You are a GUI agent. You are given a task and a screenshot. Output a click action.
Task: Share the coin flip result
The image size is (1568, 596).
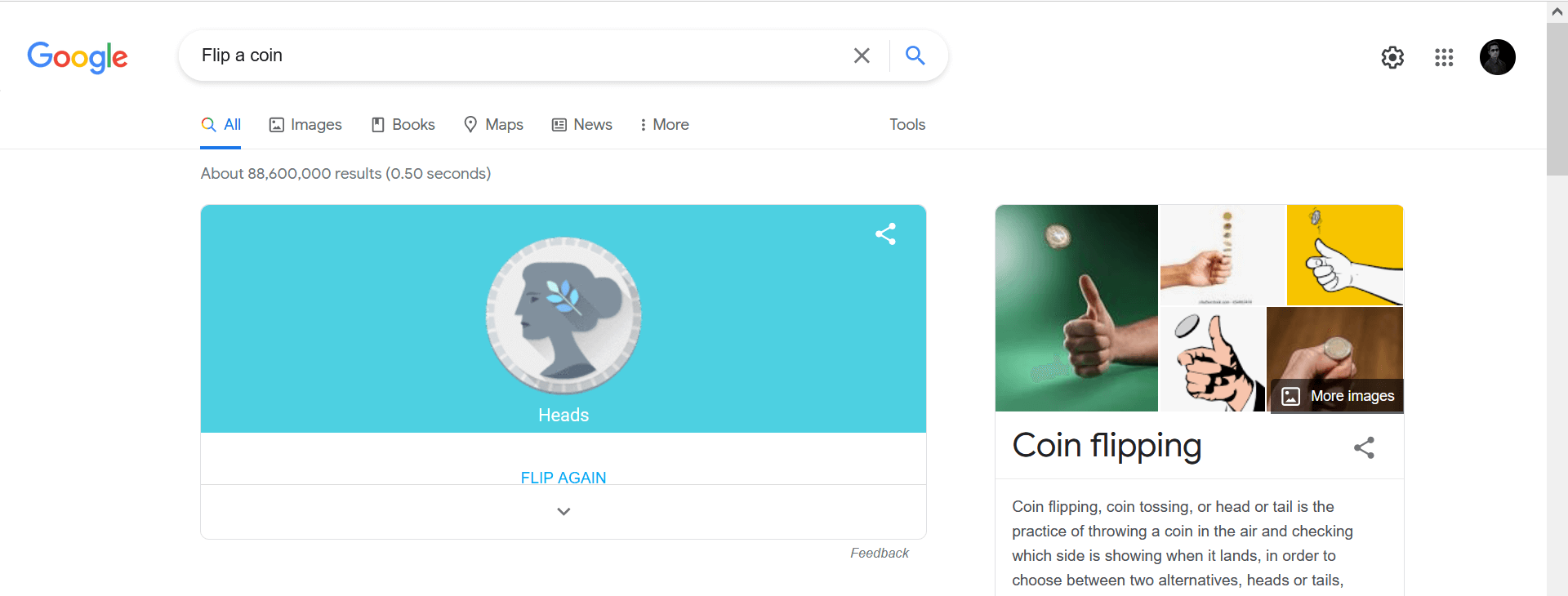point(886,234)
